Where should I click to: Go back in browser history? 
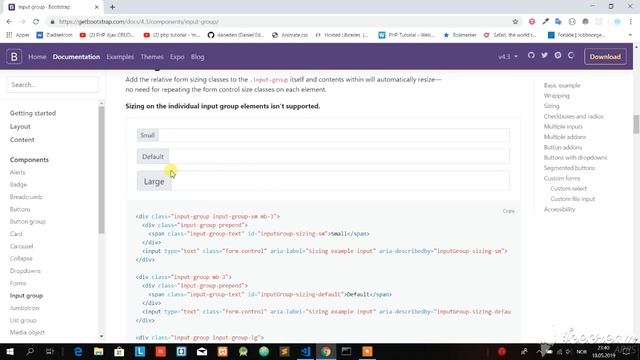pyautogui.click(x=9, y=22)
